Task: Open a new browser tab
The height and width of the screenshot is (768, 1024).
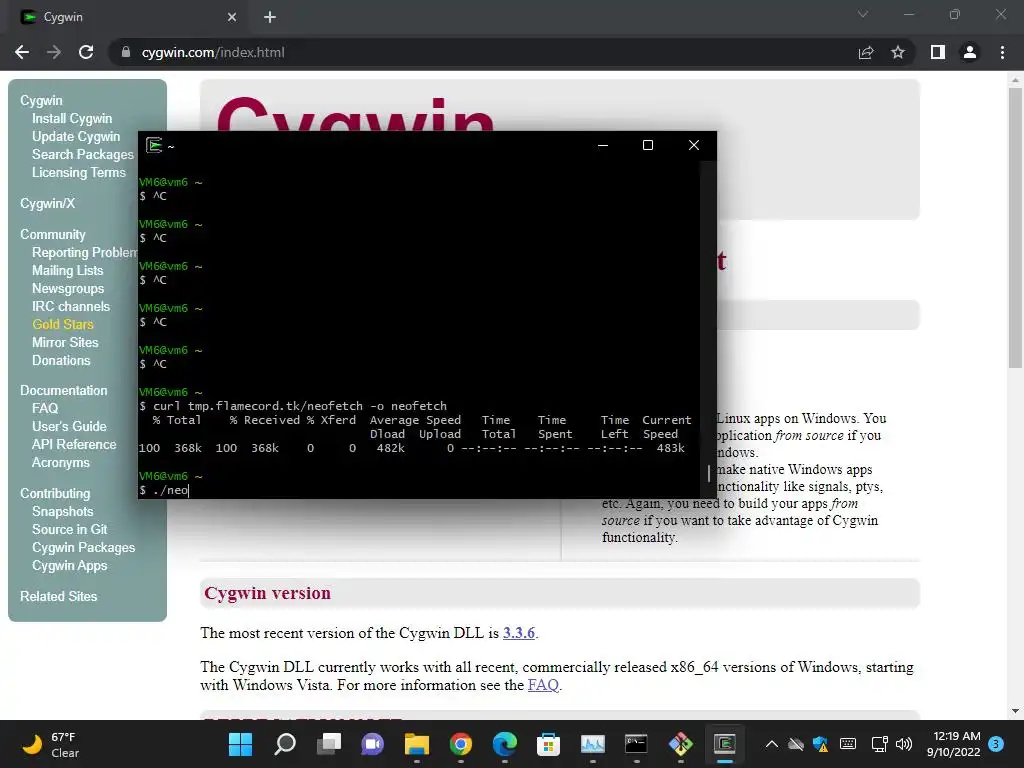Action: pos(270,18)
